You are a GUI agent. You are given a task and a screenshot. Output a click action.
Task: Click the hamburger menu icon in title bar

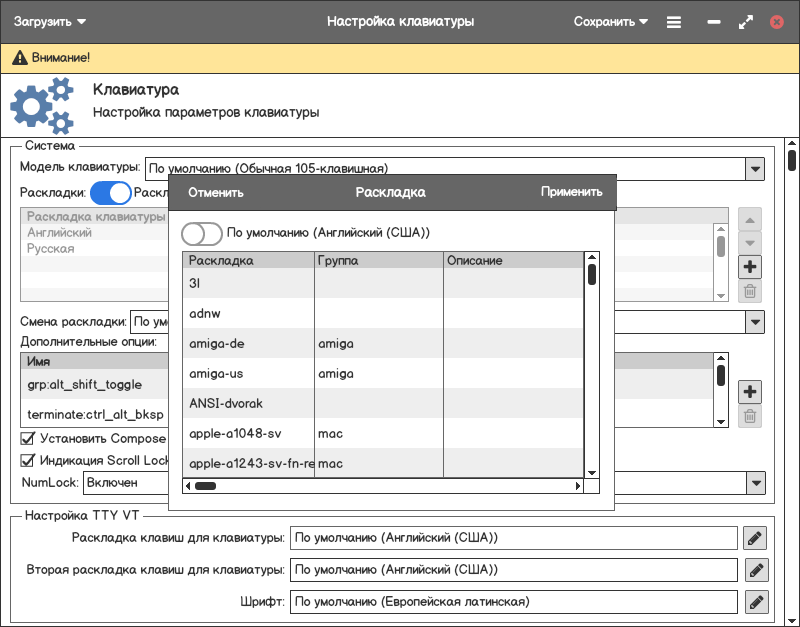(674, 21)
